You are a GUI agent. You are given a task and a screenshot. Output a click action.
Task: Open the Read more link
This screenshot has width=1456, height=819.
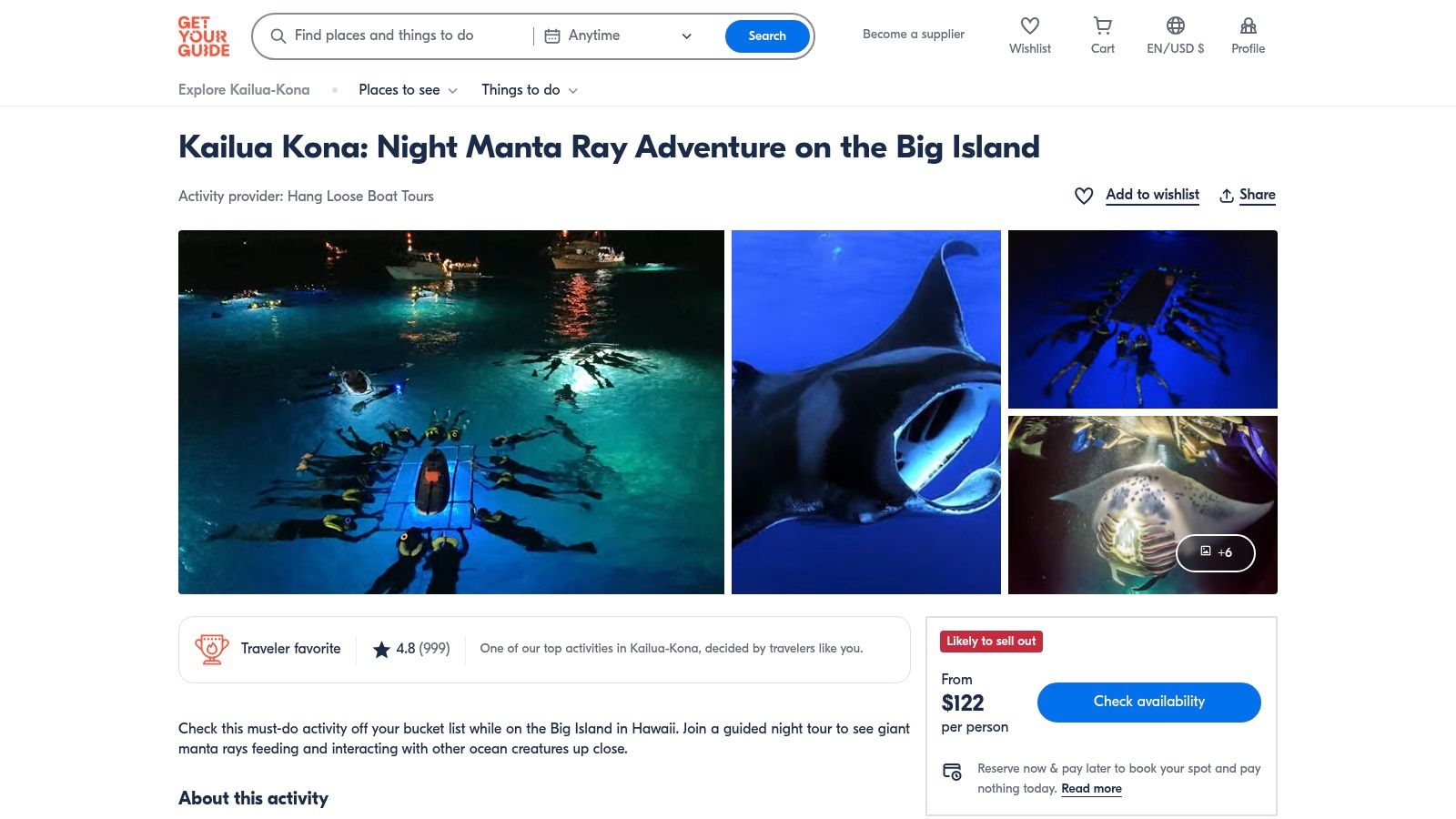pyautogui.click(x=1091, y=789)
